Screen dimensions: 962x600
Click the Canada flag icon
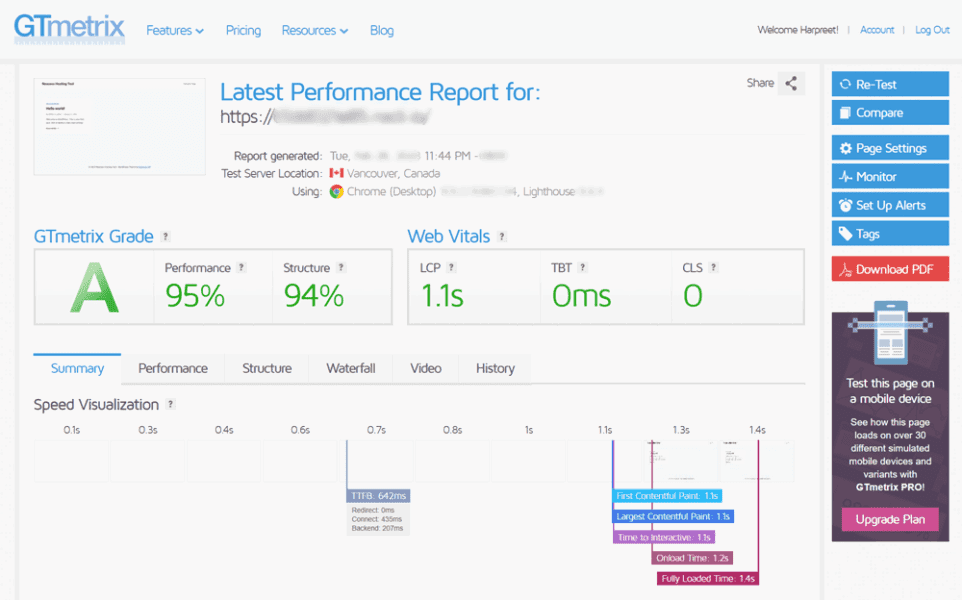pyautogui.click(x=336, y=173)
